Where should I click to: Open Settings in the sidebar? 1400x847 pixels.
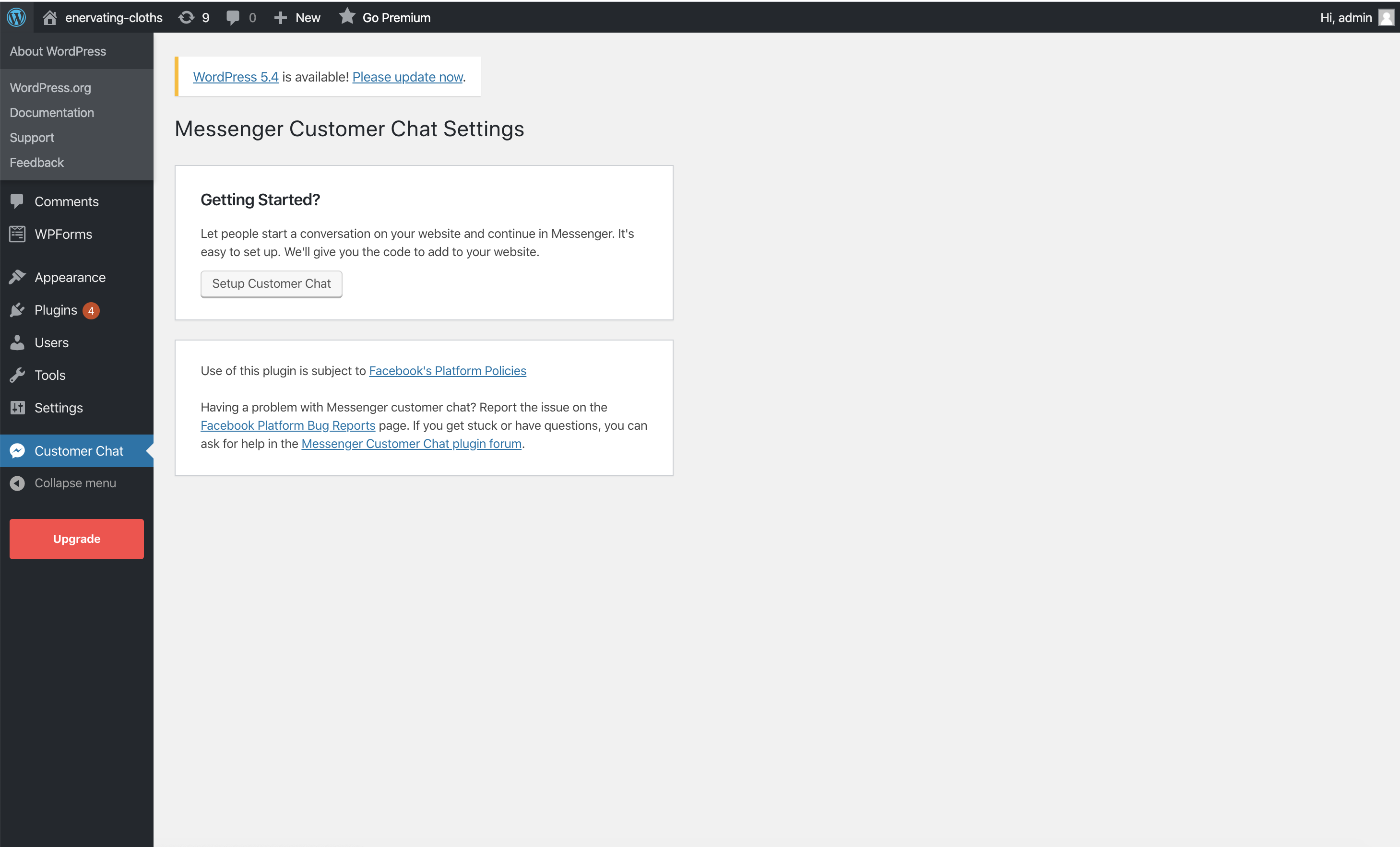pos(59,407)
